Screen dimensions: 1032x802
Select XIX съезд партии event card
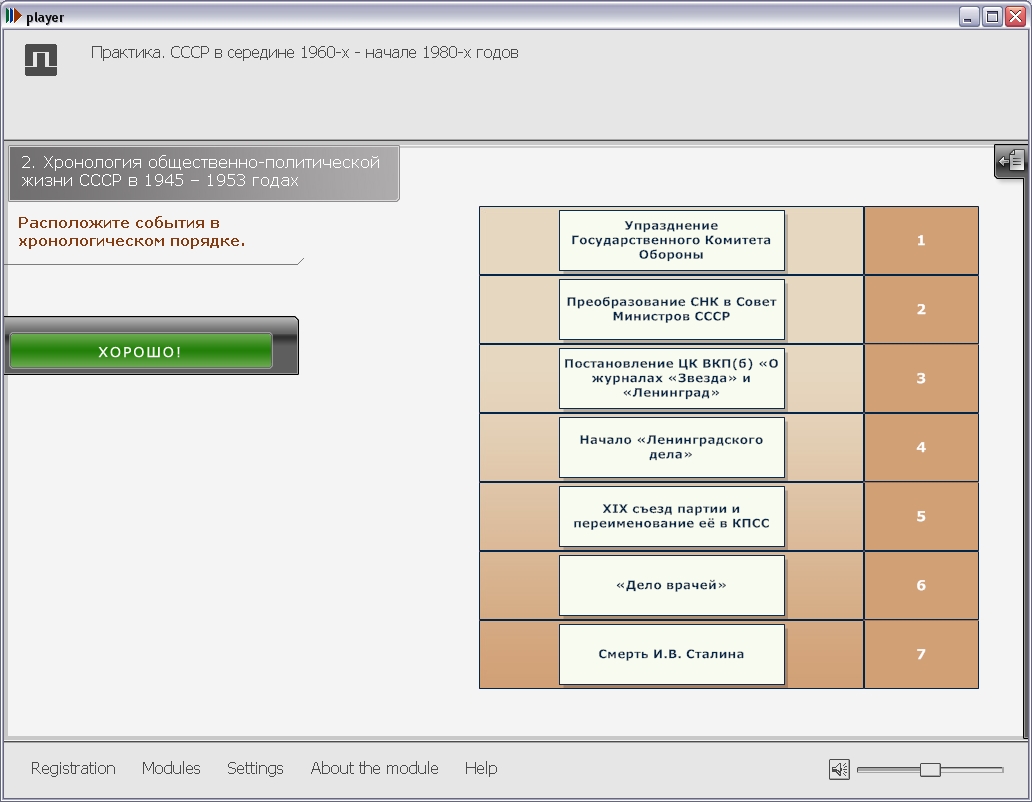[671, 517]
